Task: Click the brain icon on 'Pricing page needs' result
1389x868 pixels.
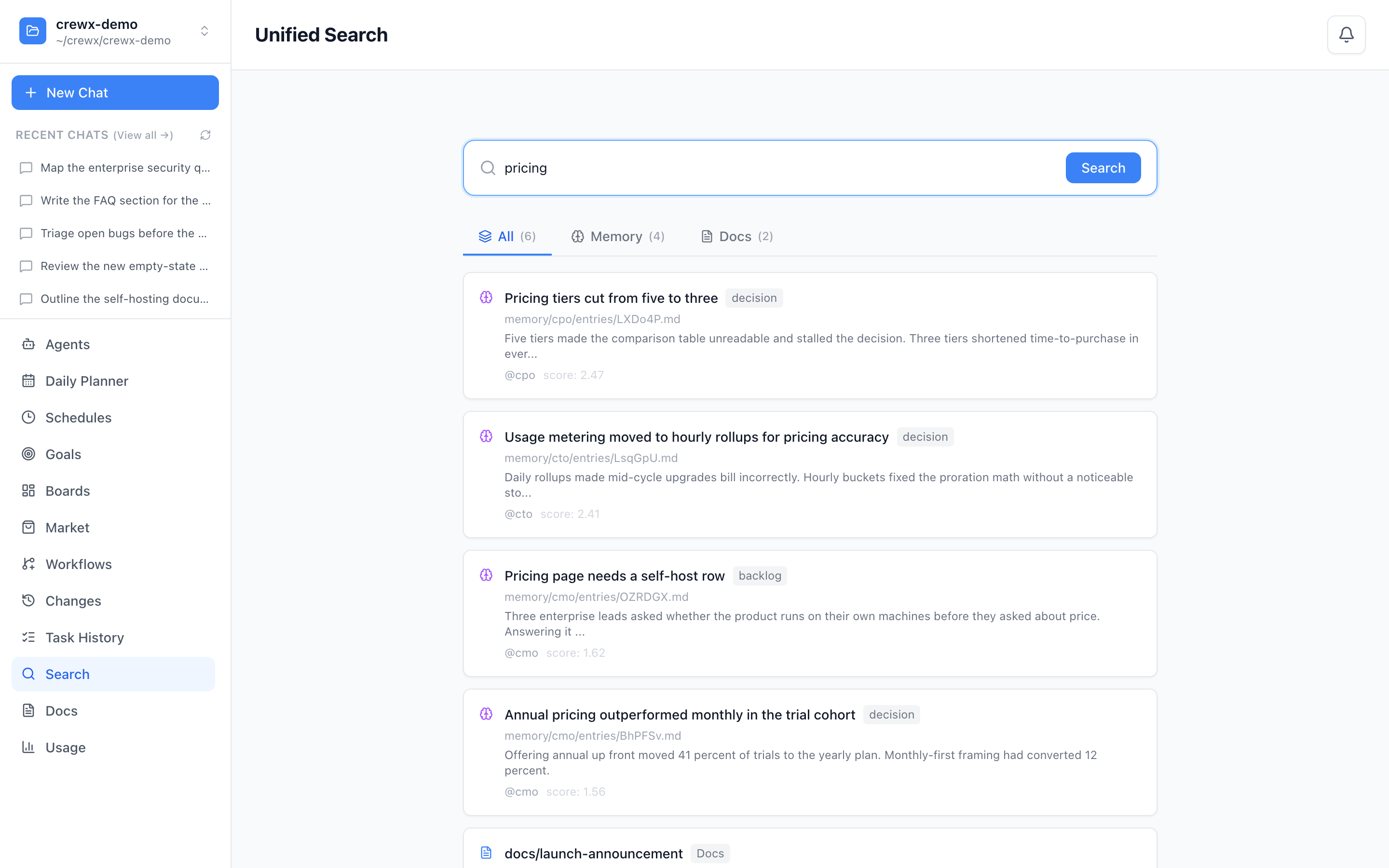Action: 486,575
